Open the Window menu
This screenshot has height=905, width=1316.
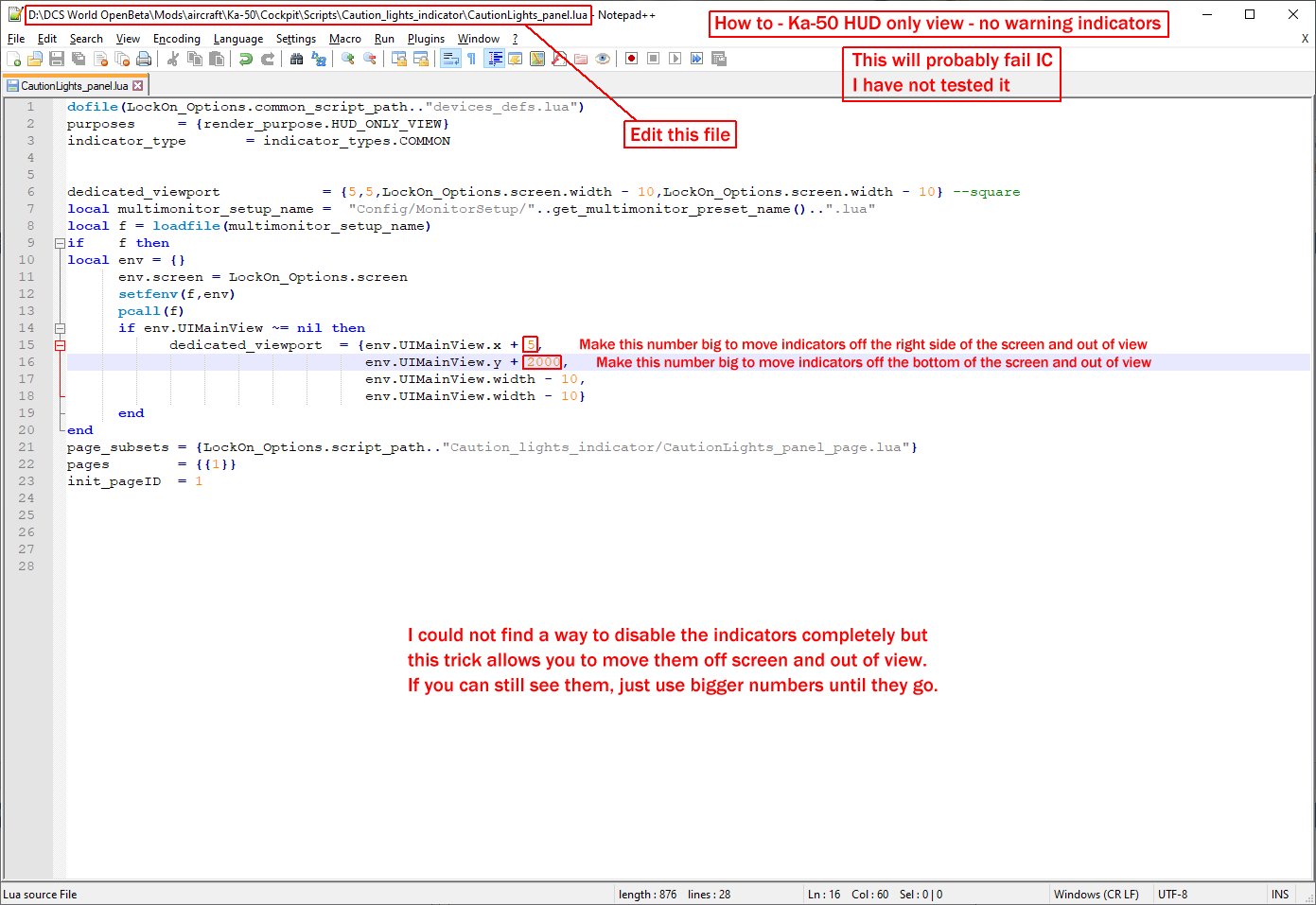pyautogui.click(x=479, y=39)
